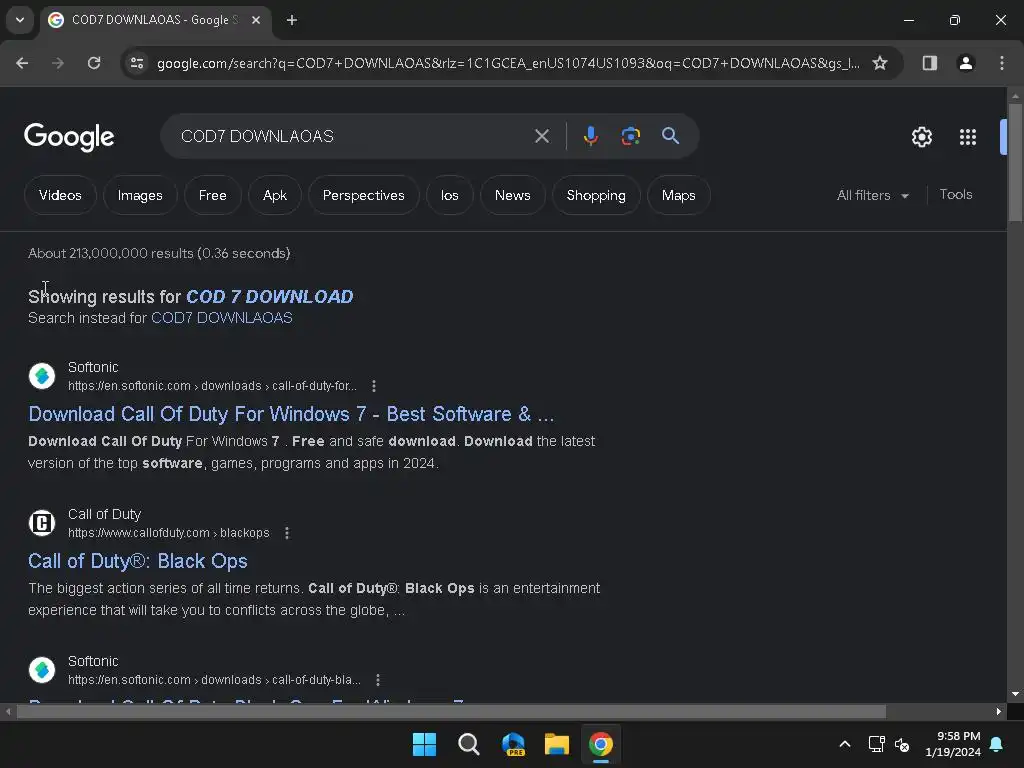
Task: Open the notification bell in tray
Action: click(997, 744)
